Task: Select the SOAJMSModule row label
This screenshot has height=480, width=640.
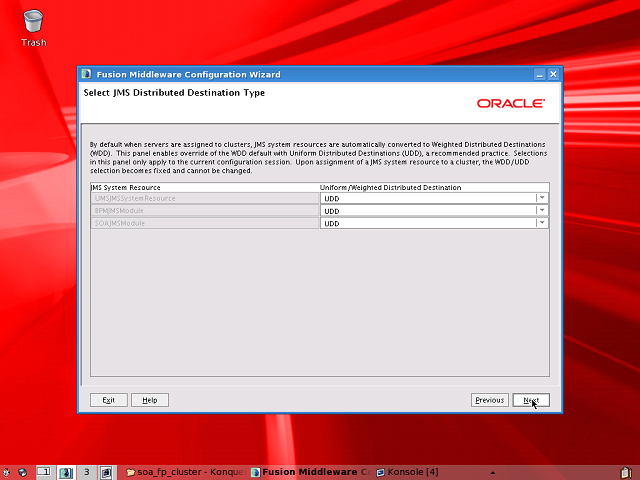Action: coord(204,223)
